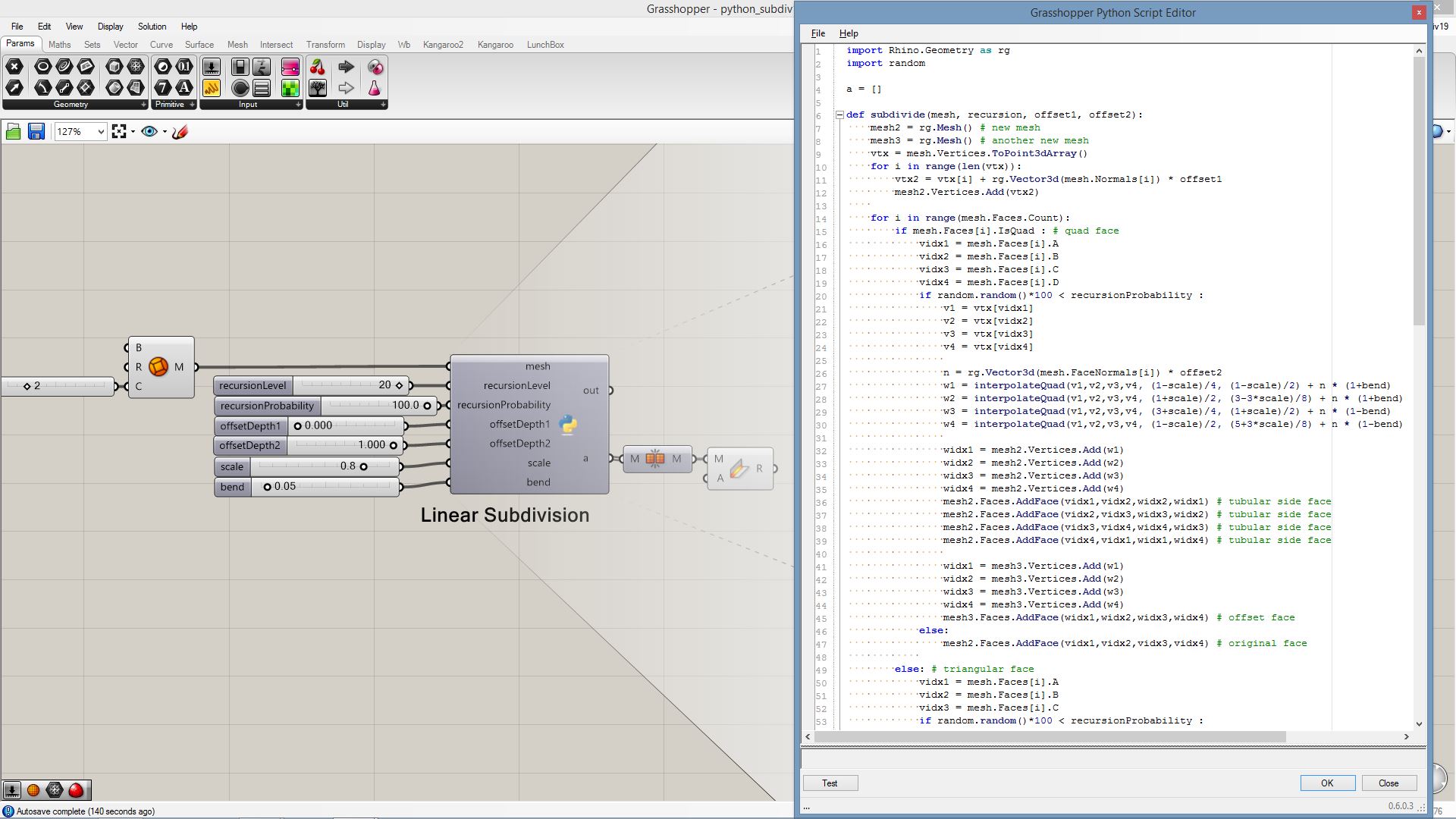This screenshot has width=1456, height=819.
Task: Select the Box geometry parameter icon
Action: 115,67
